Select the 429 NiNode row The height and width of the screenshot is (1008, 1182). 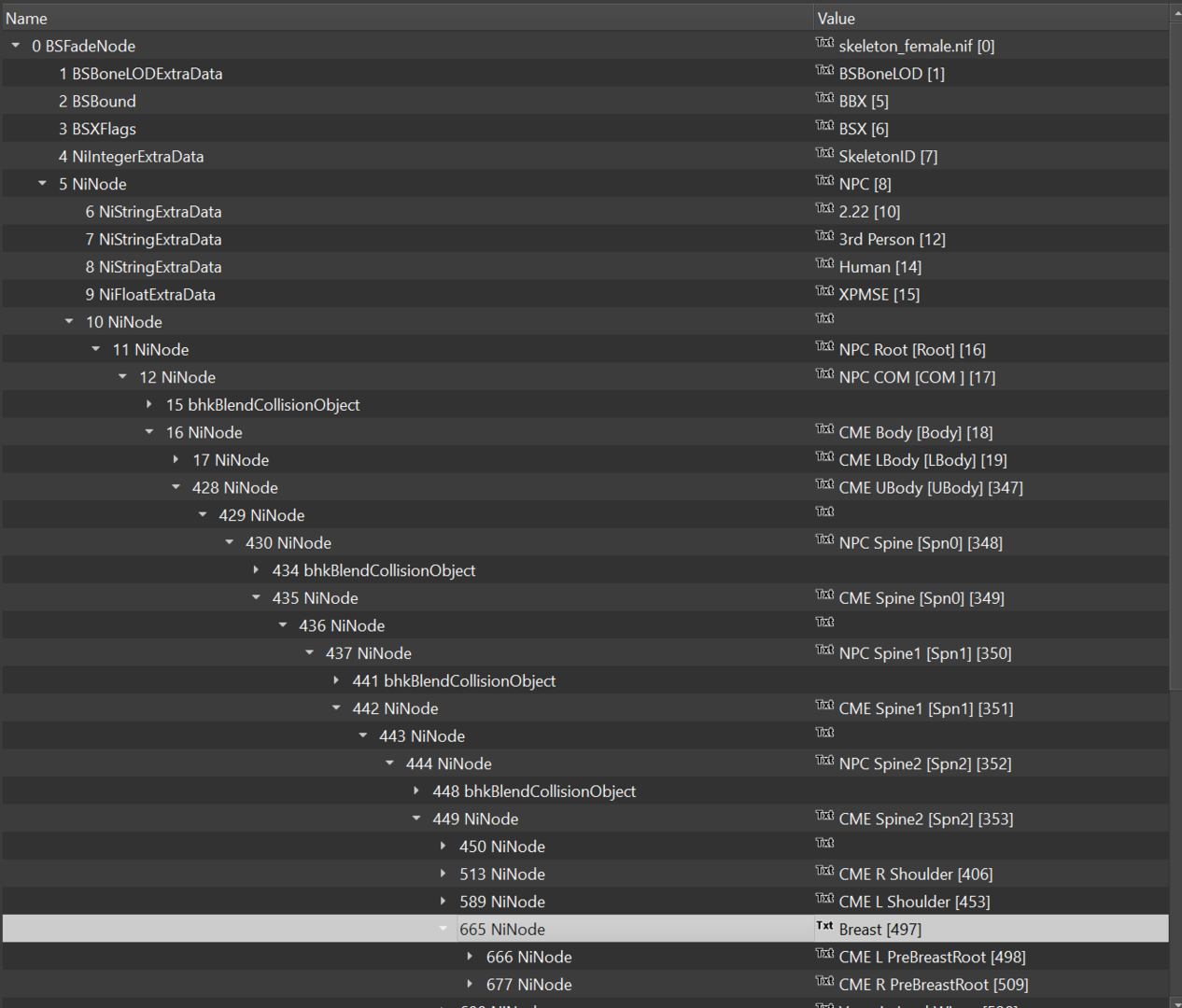click(x=585, y=515)
